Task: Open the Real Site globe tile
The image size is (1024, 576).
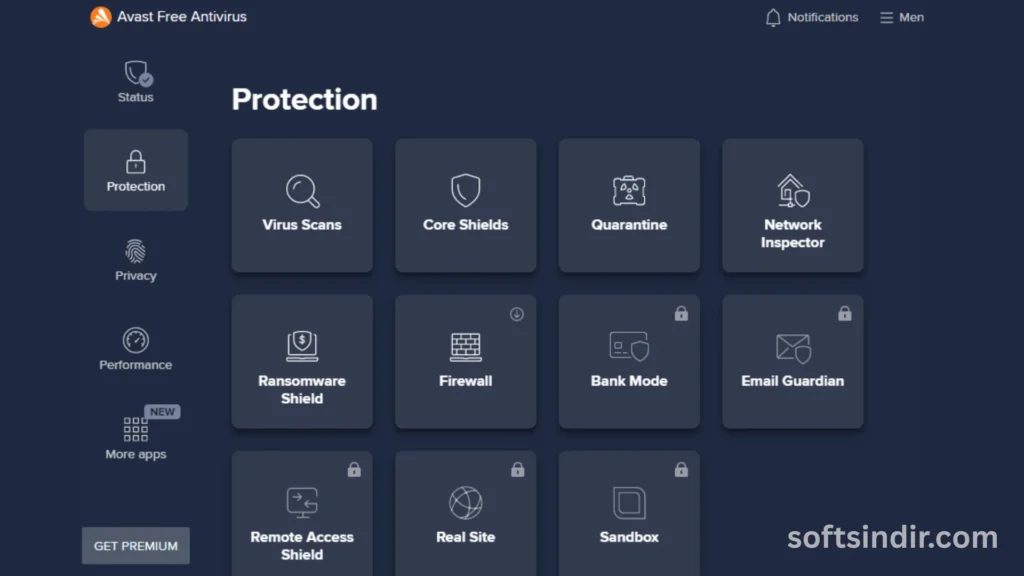Action: [465, 516]
